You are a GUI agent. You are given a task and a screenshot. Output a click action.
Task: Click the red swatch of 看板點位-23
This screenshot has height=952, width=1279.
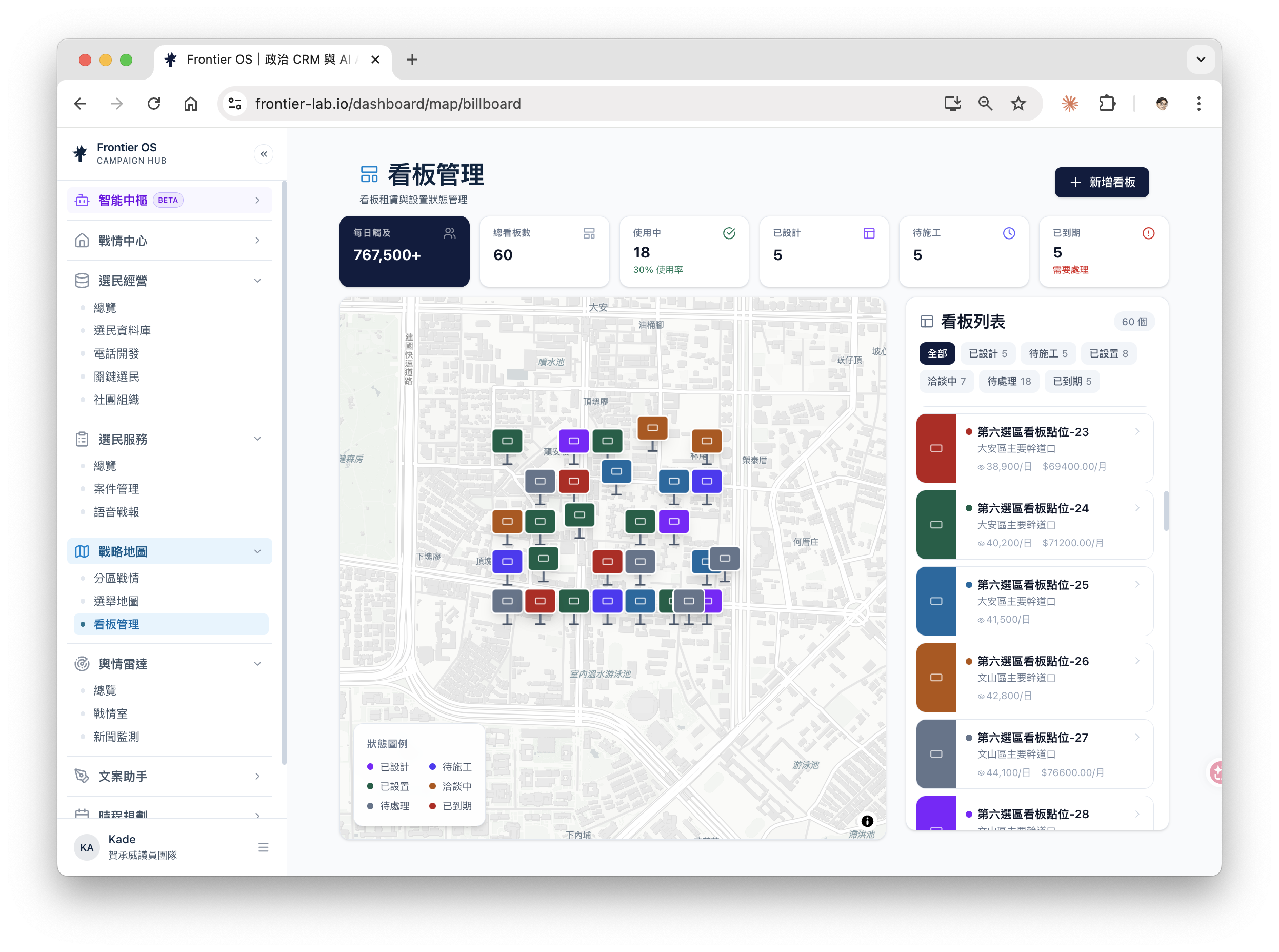(x=936, y=448)
